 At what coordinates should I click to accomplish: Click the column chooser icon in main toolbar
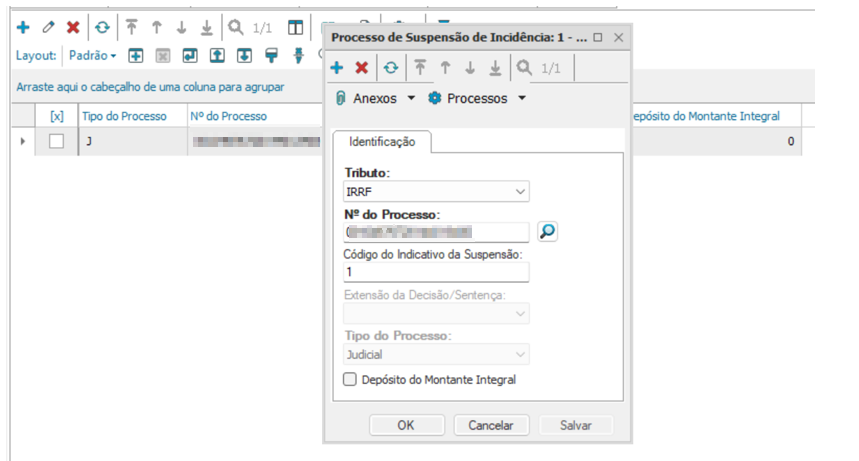tap(295, 27)
